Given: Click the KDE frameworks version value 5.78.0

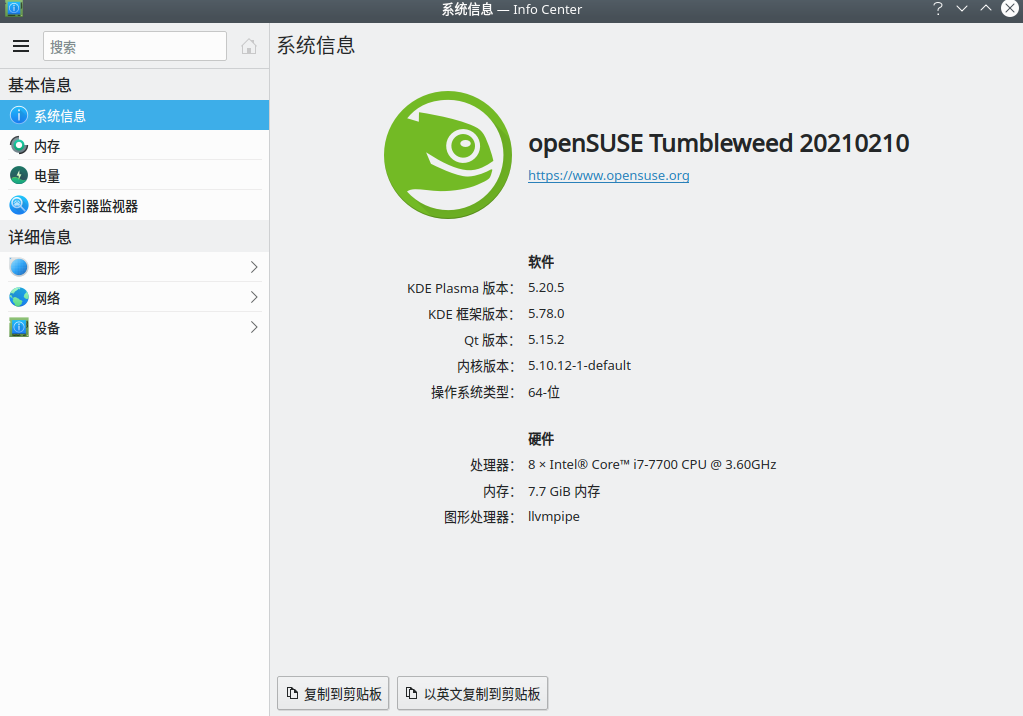Looking at the screenshot, I should click(546, 314).
